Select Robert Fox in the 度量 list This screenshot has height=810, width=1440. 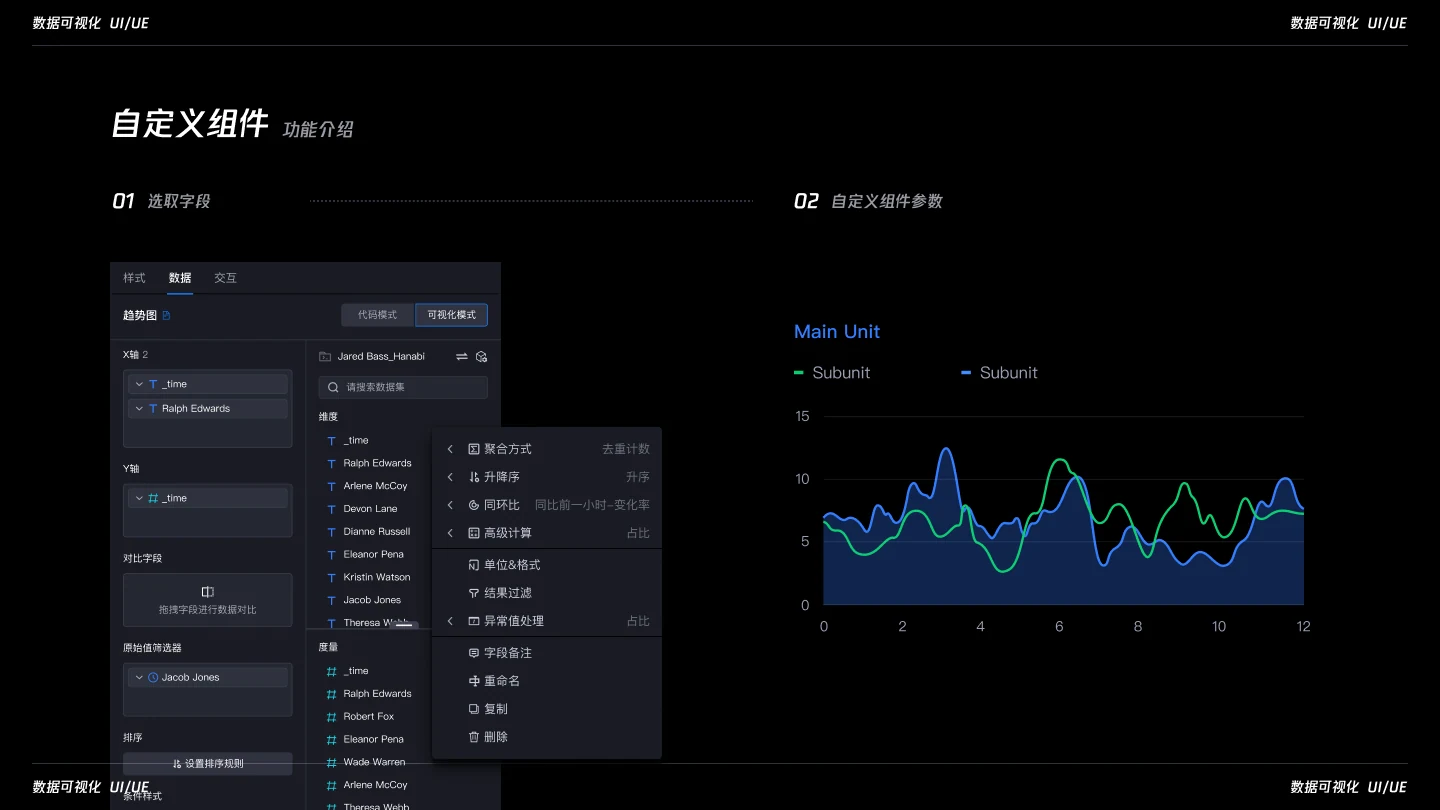pos(367,717)
